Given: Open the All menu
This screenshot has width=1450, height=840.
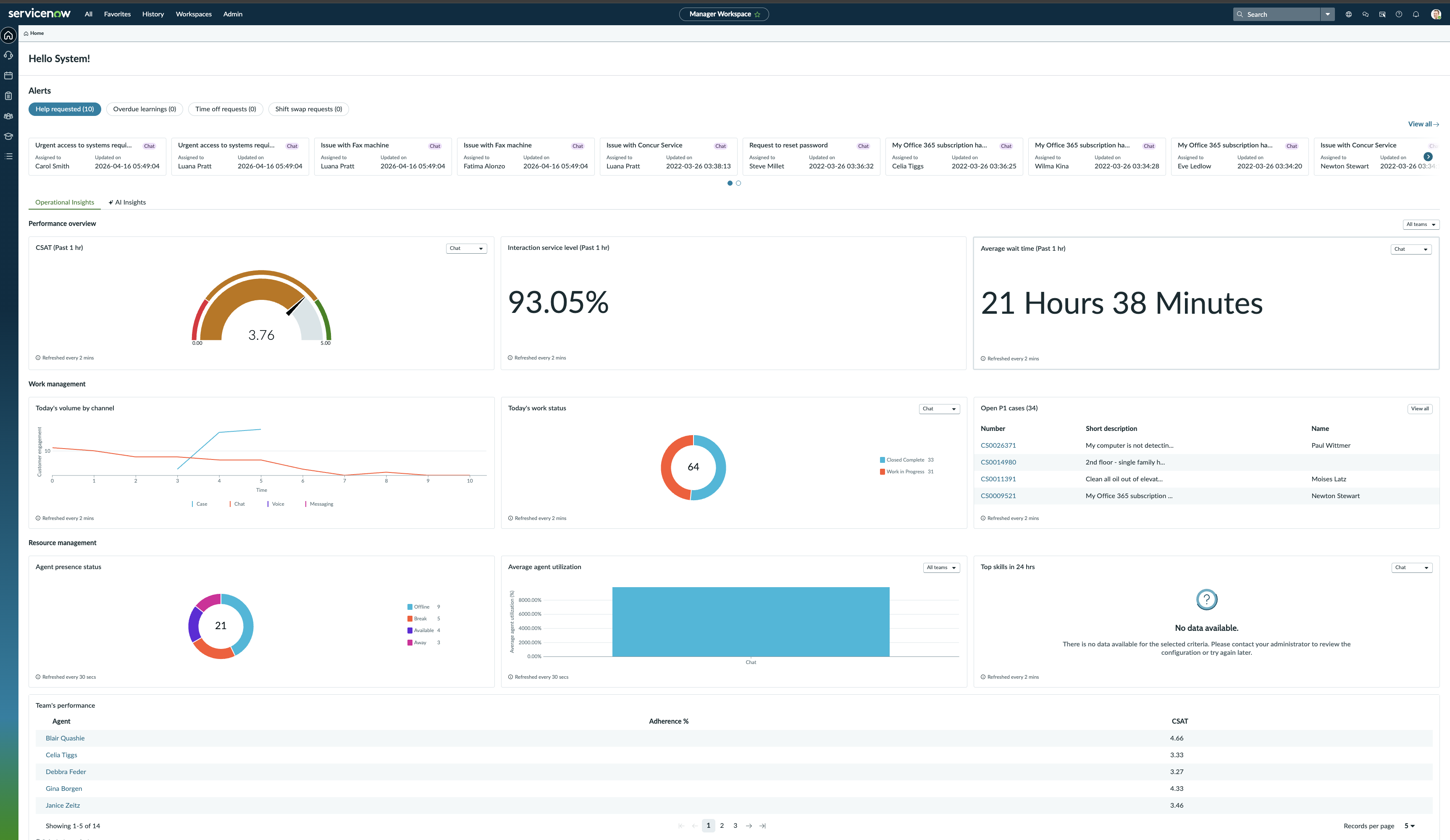Looking at the screenshot, I should (x=88, y=14).
